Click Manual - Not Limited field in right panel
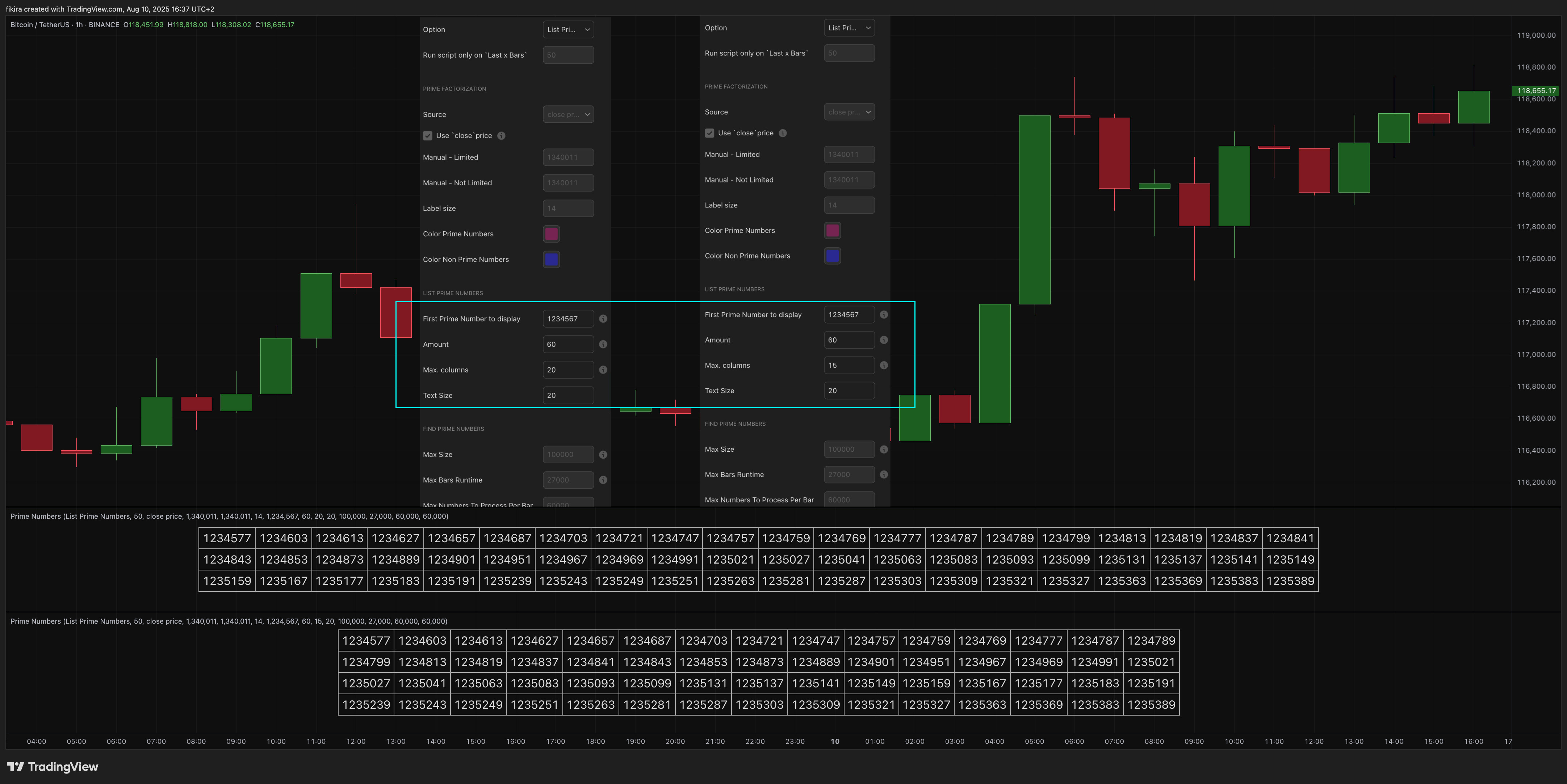 point(849,180)
